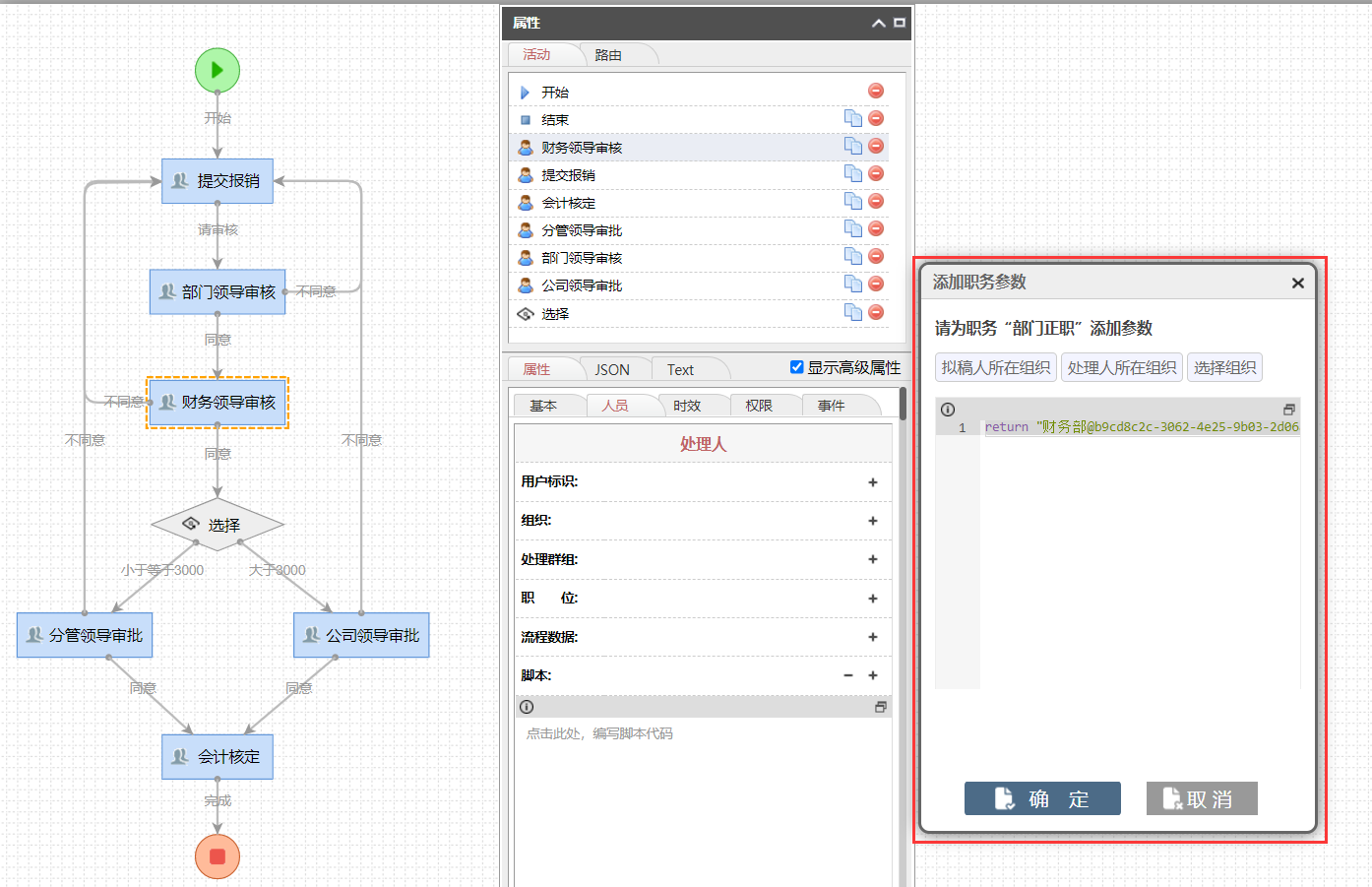Click script field 点击此处，编写脚本代码
The height and width of the screenshot is (887, 1372).
coord(599,733)
